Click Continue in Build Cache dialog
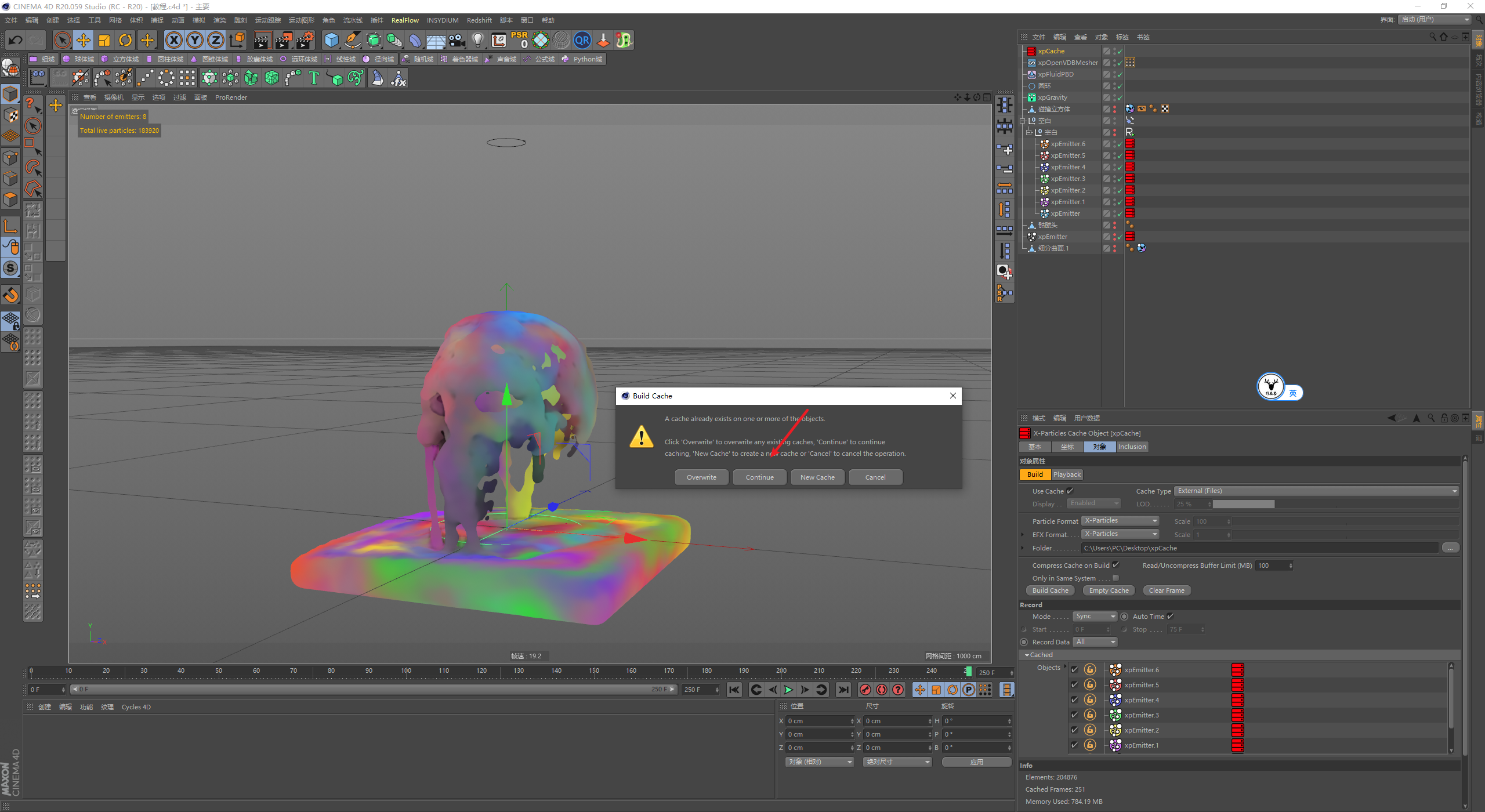This screenshot has height=812, width=1485. tap(759, 477)
